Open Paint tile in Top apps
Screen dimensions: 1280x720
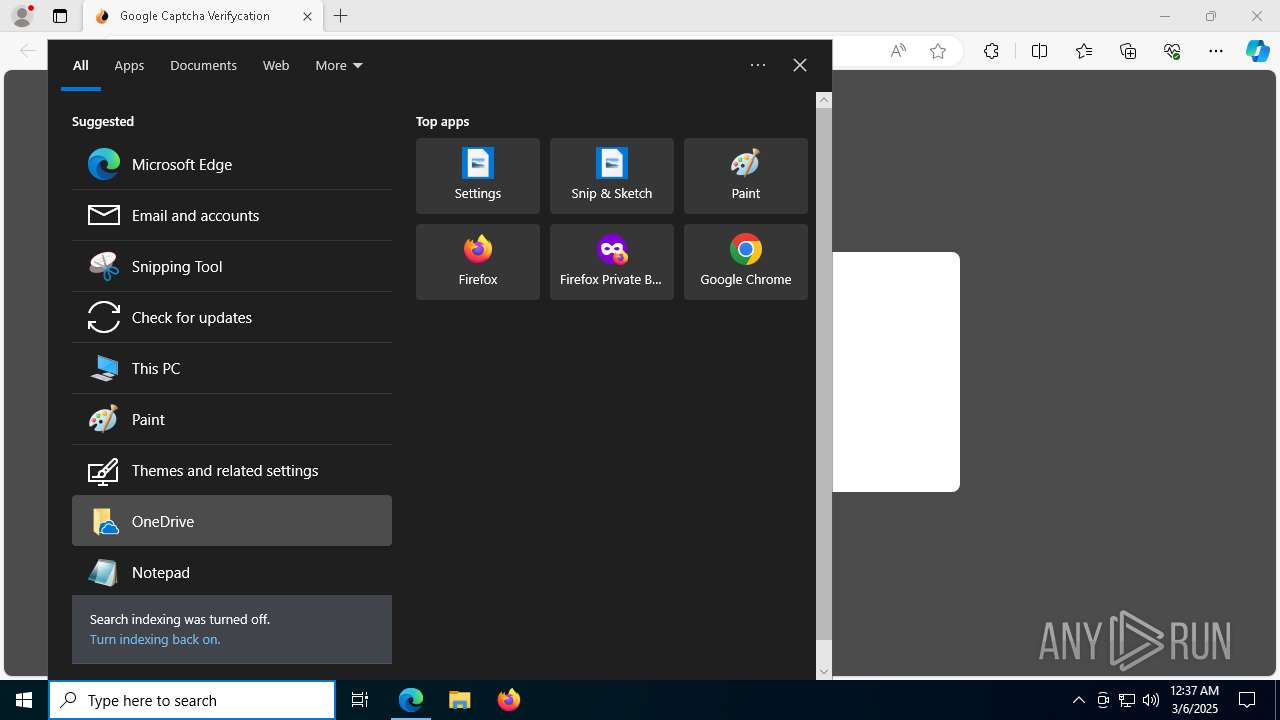coord(746,176)
